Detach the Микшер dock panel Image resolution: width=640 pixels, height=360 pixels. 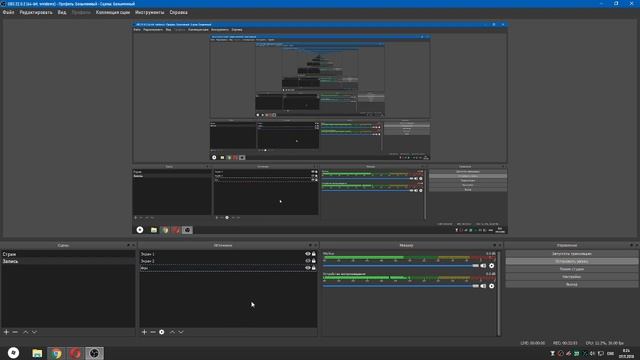point(495,245)
